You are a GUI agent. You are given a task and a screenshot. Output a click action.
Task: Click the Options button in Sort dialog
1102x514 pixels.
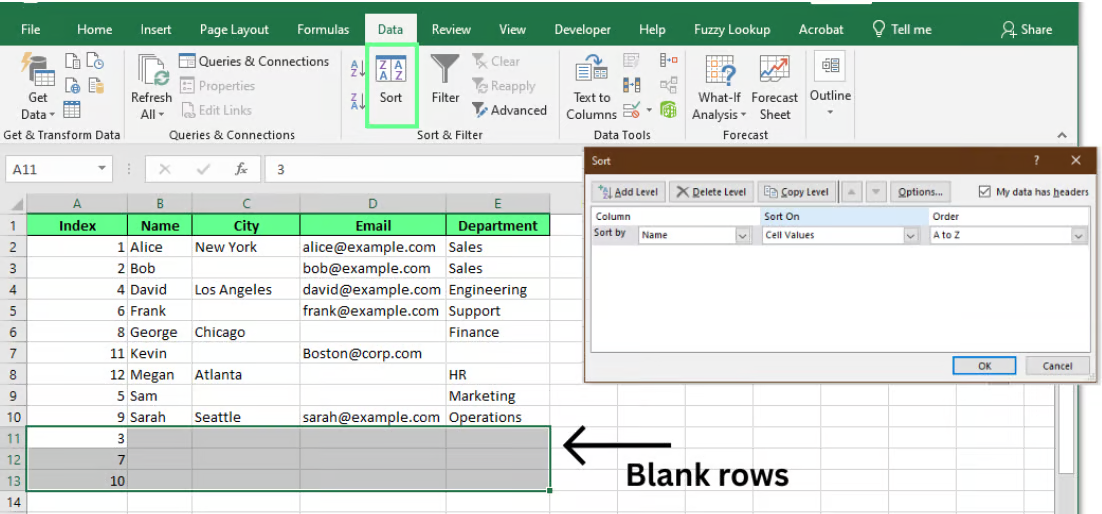coord(918,192)
